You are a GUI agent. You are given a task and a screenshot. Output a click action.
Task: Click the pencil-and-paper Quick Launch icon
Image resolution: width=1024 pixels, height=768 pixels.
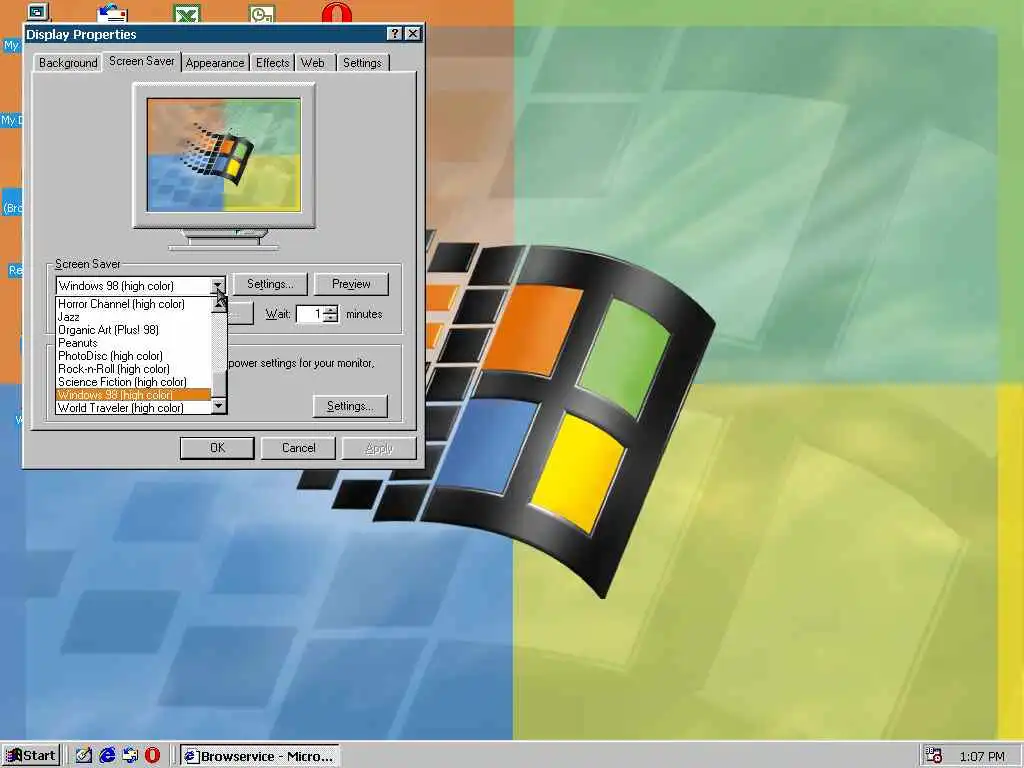coord(84,756)
